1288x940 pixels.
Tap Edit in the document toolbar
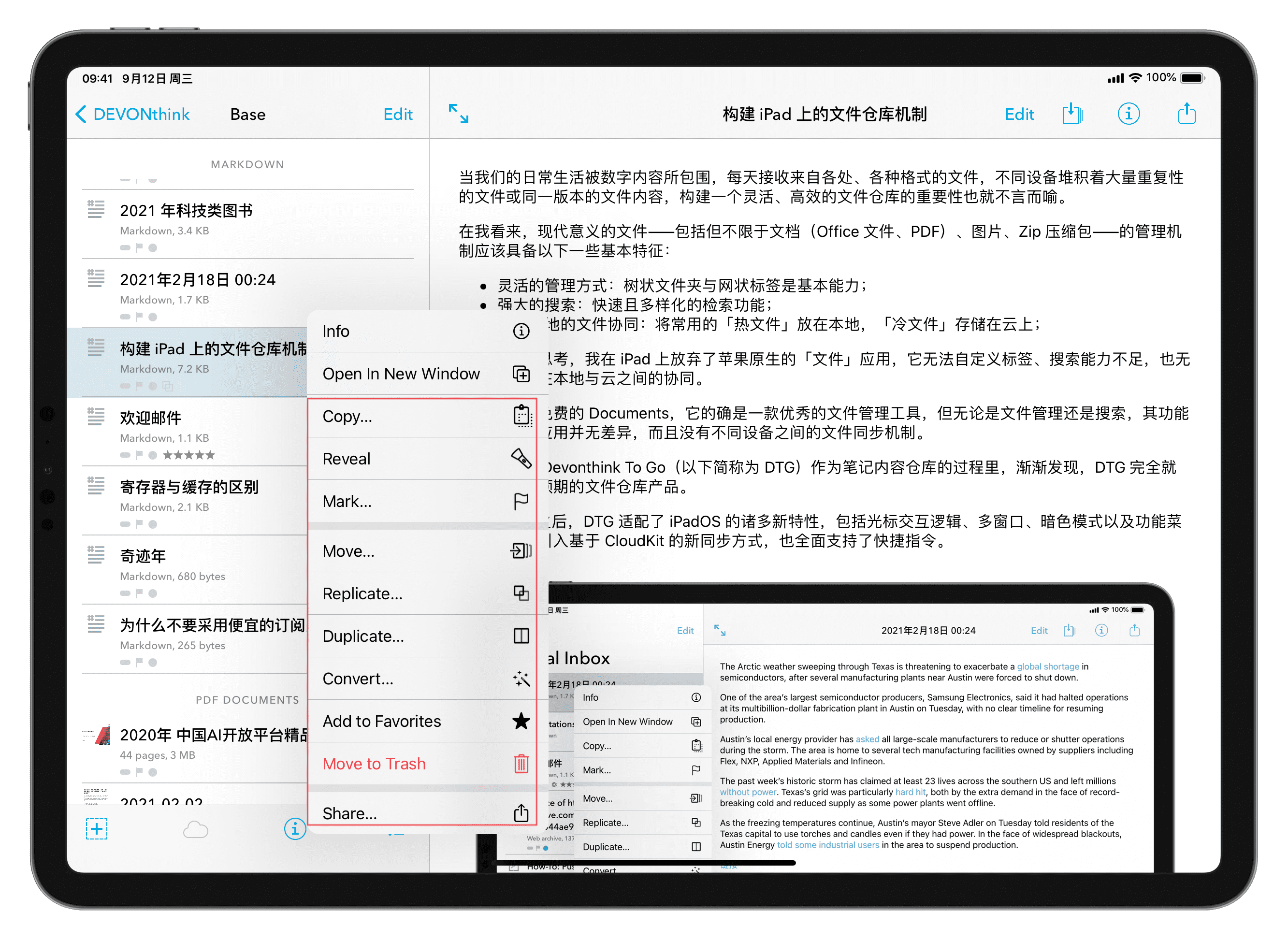pos(1018,115)
